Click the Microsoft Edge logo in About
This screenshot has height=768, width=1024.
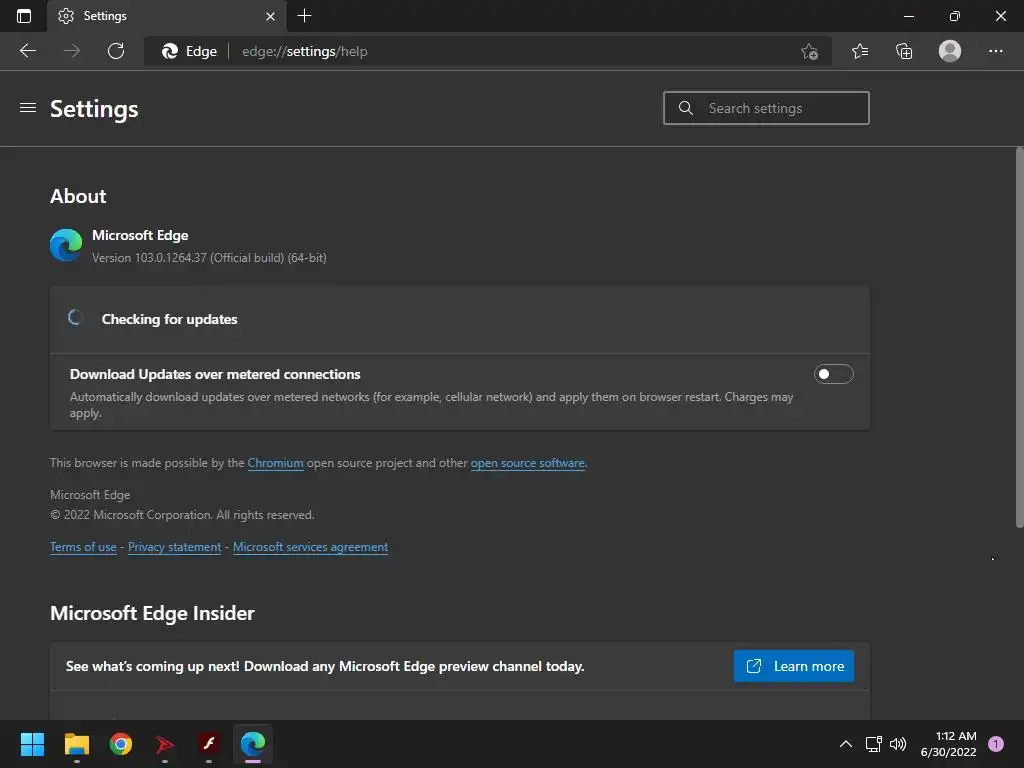point(66,245)
